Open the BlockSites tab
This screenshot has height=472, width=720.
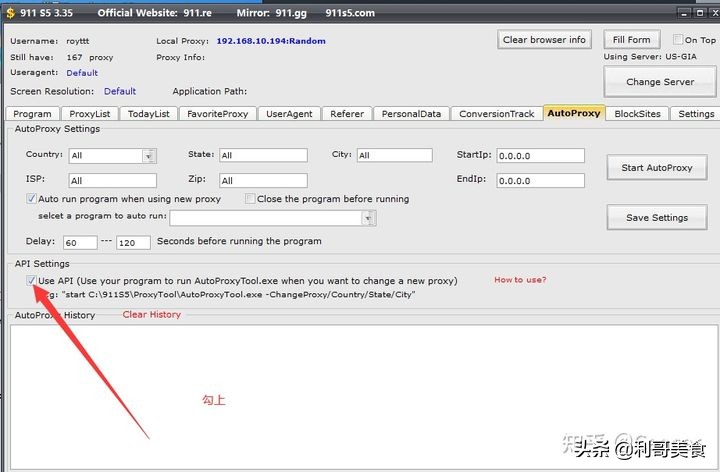tap(637, 114)
